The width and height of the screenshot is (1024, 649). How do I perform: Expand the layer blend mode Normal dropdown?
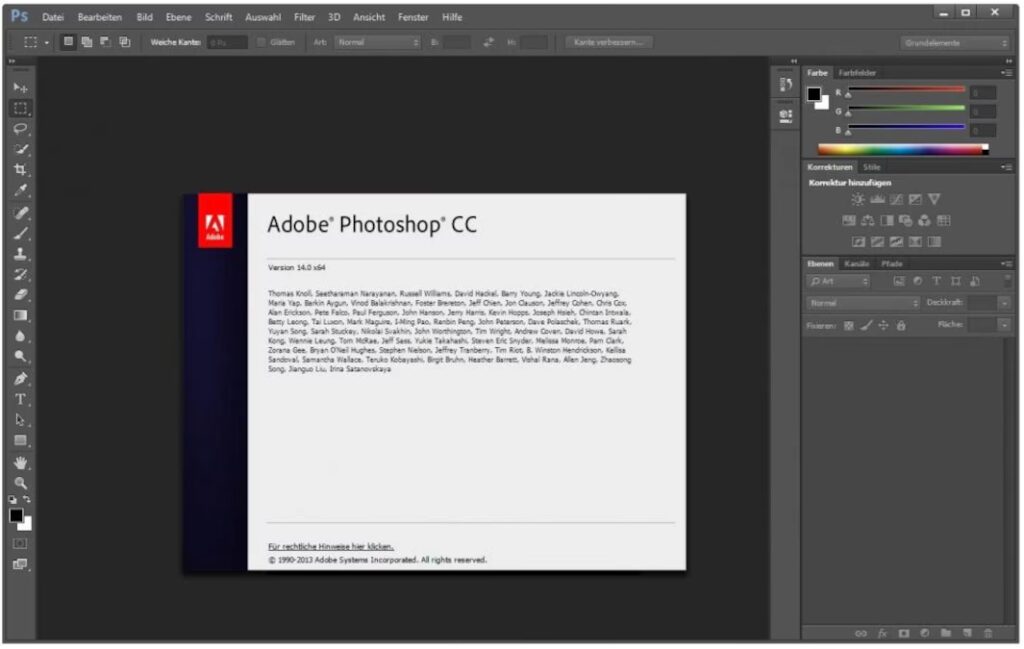coord(863,302)
